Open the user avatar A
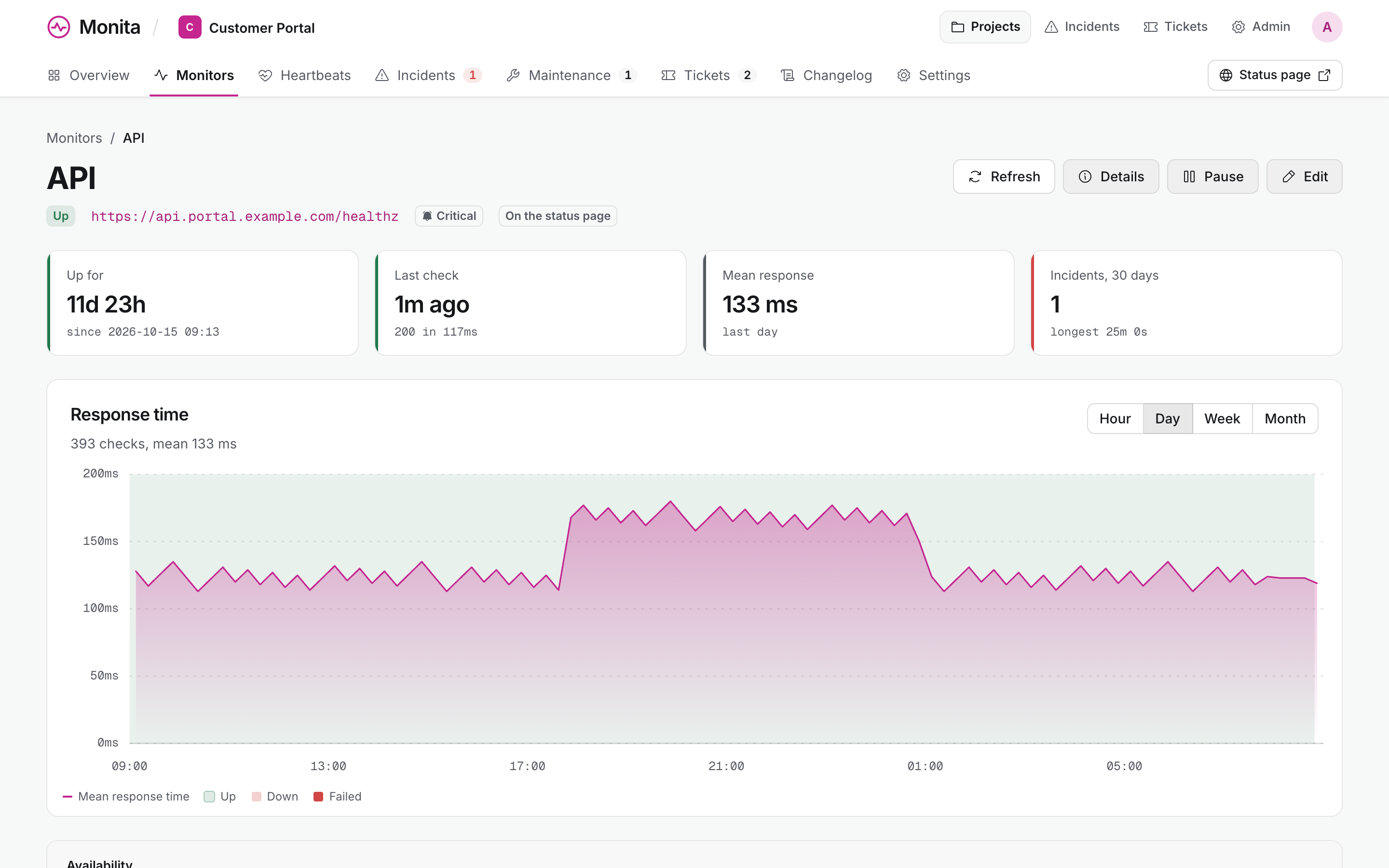The height and width of the screenshot is (868, 1389). pos(1326,27)
